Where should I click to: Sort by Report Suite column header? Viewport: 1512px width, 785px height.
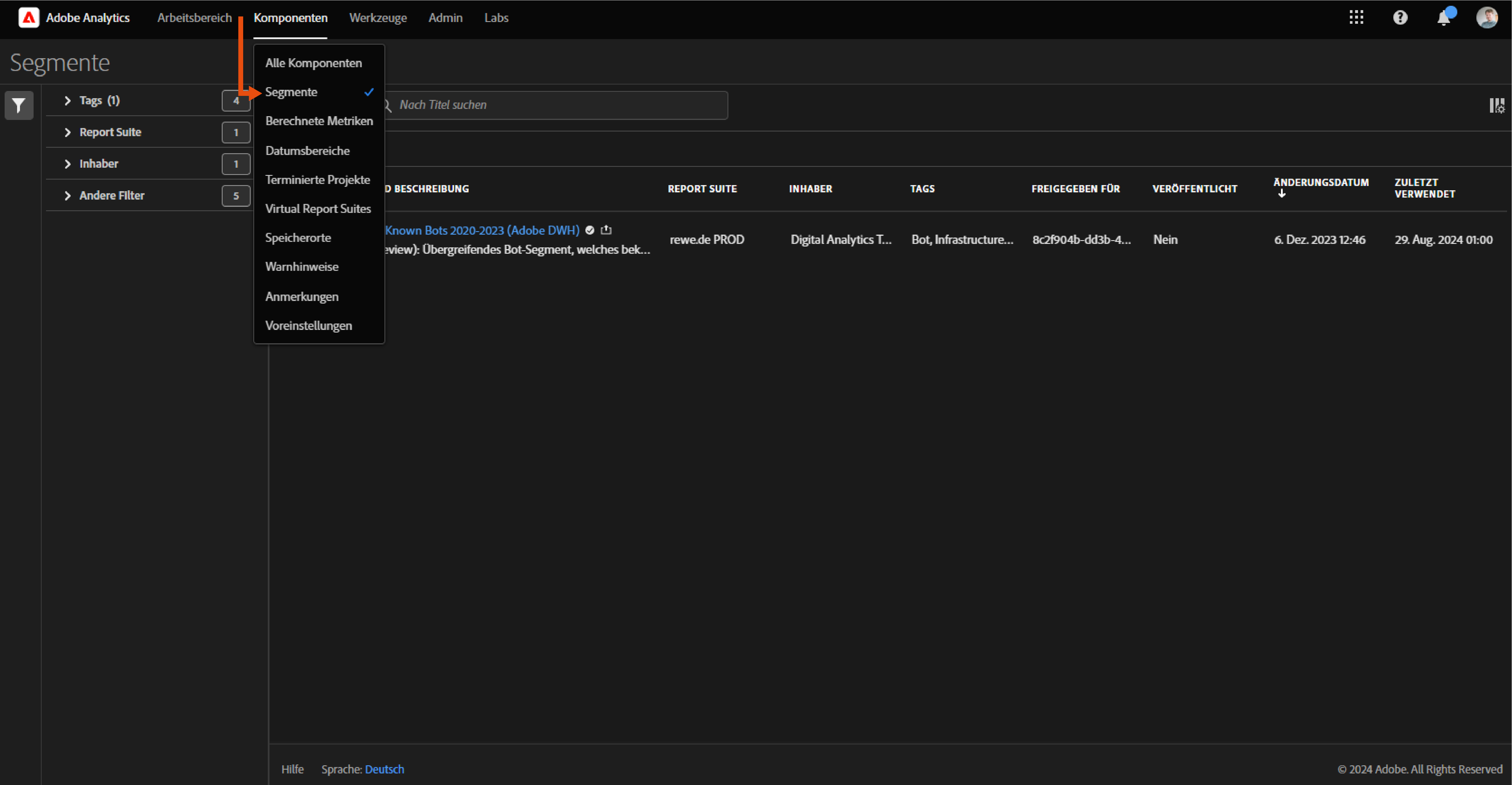tap(702, 189)
